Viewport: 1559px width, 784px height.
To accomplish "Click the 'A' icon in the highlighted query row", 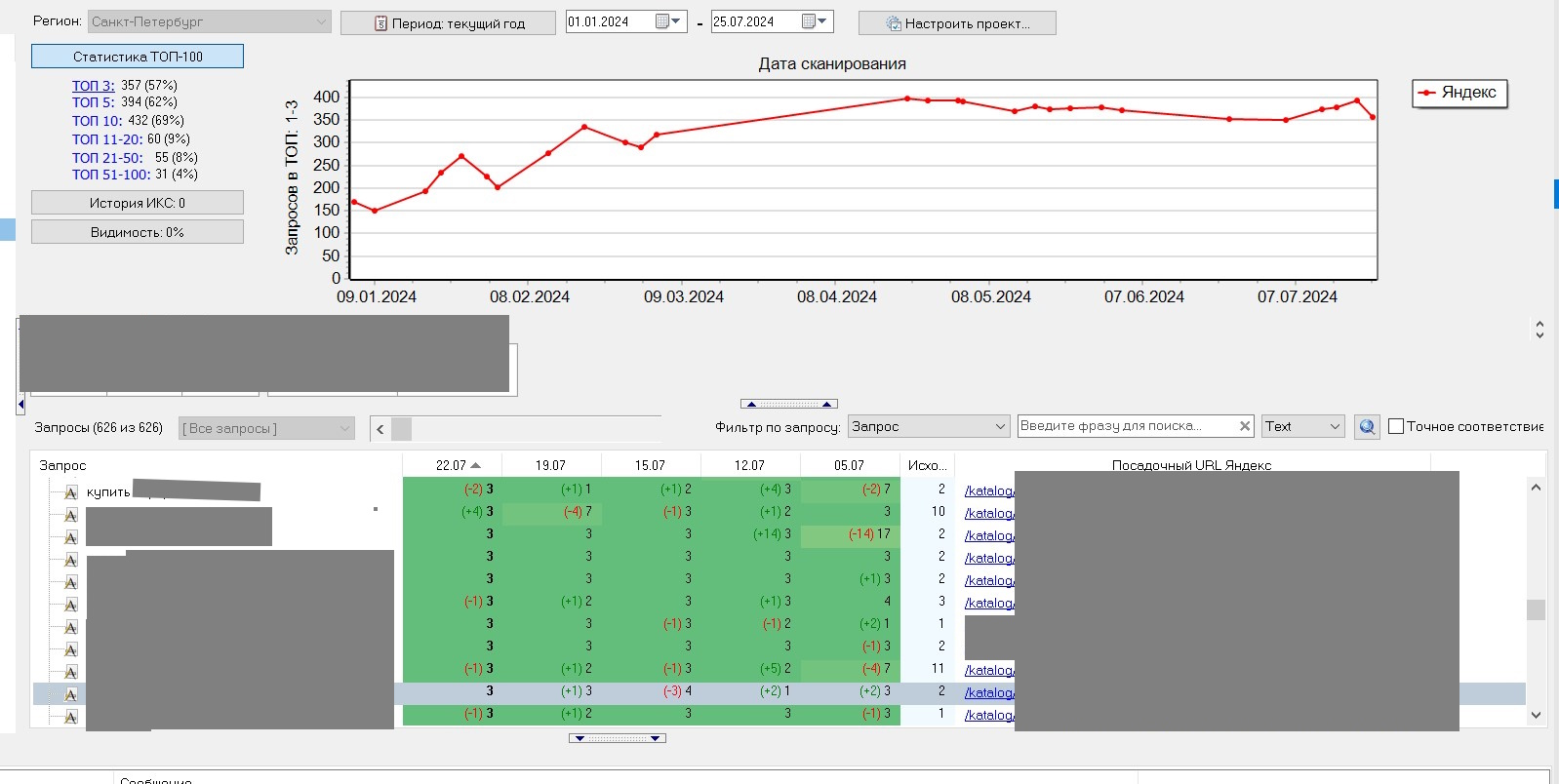I will [x=71, y=694].
